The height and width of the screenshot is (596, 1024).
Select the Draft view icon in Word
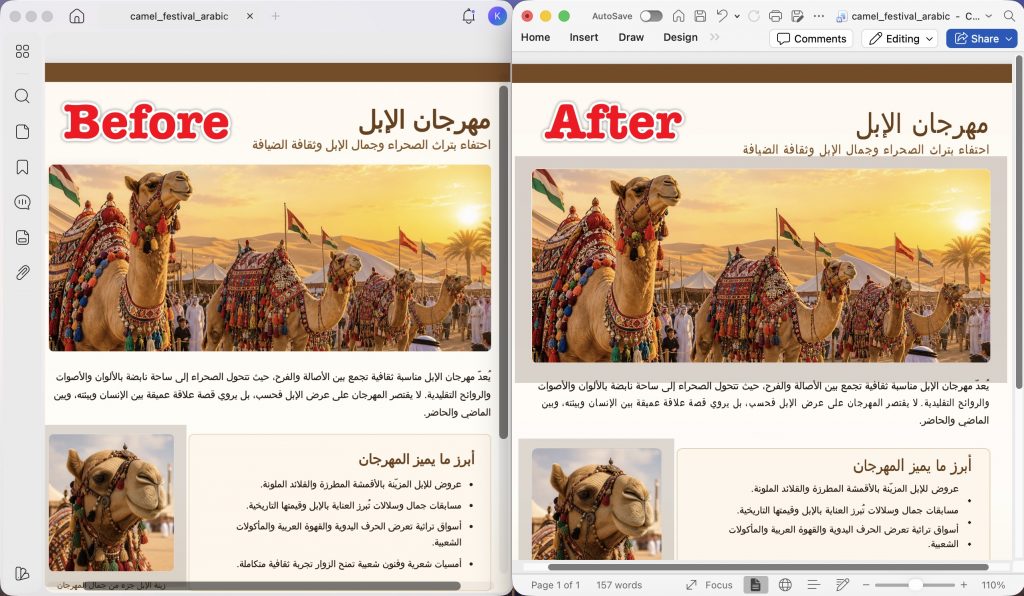click(842, 585)
